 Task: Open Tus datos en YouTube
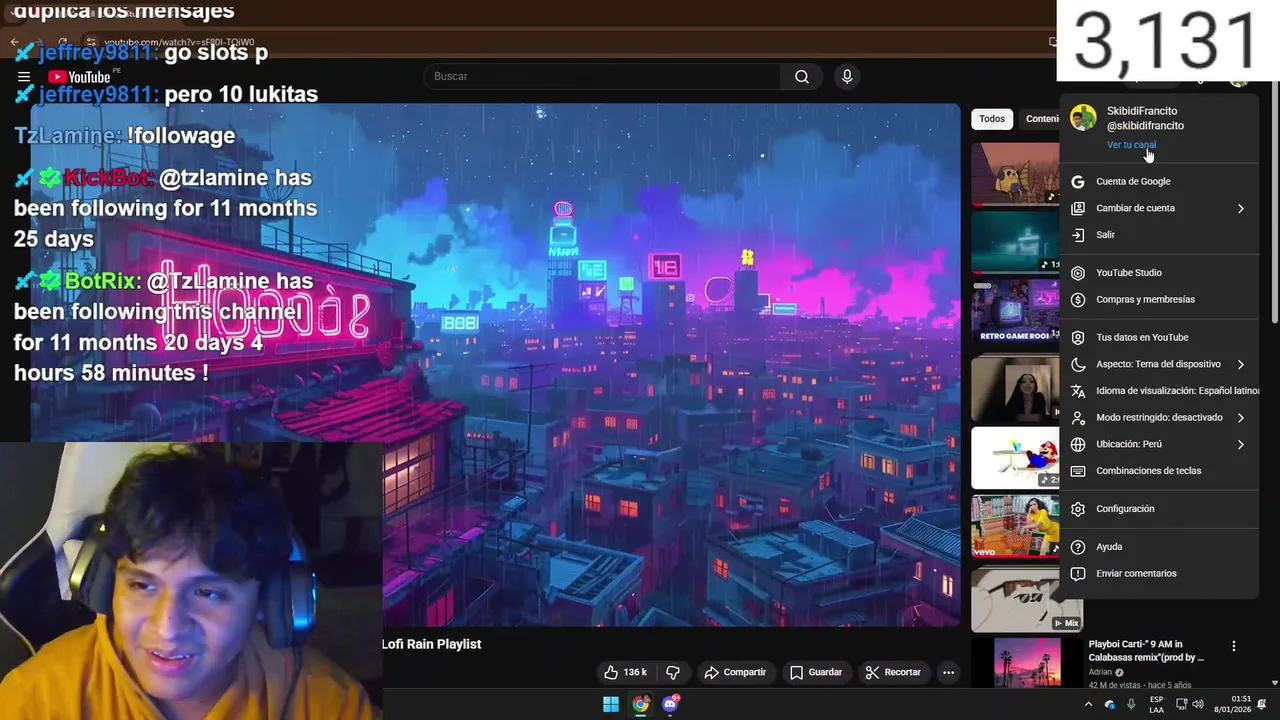(1160, 337)
